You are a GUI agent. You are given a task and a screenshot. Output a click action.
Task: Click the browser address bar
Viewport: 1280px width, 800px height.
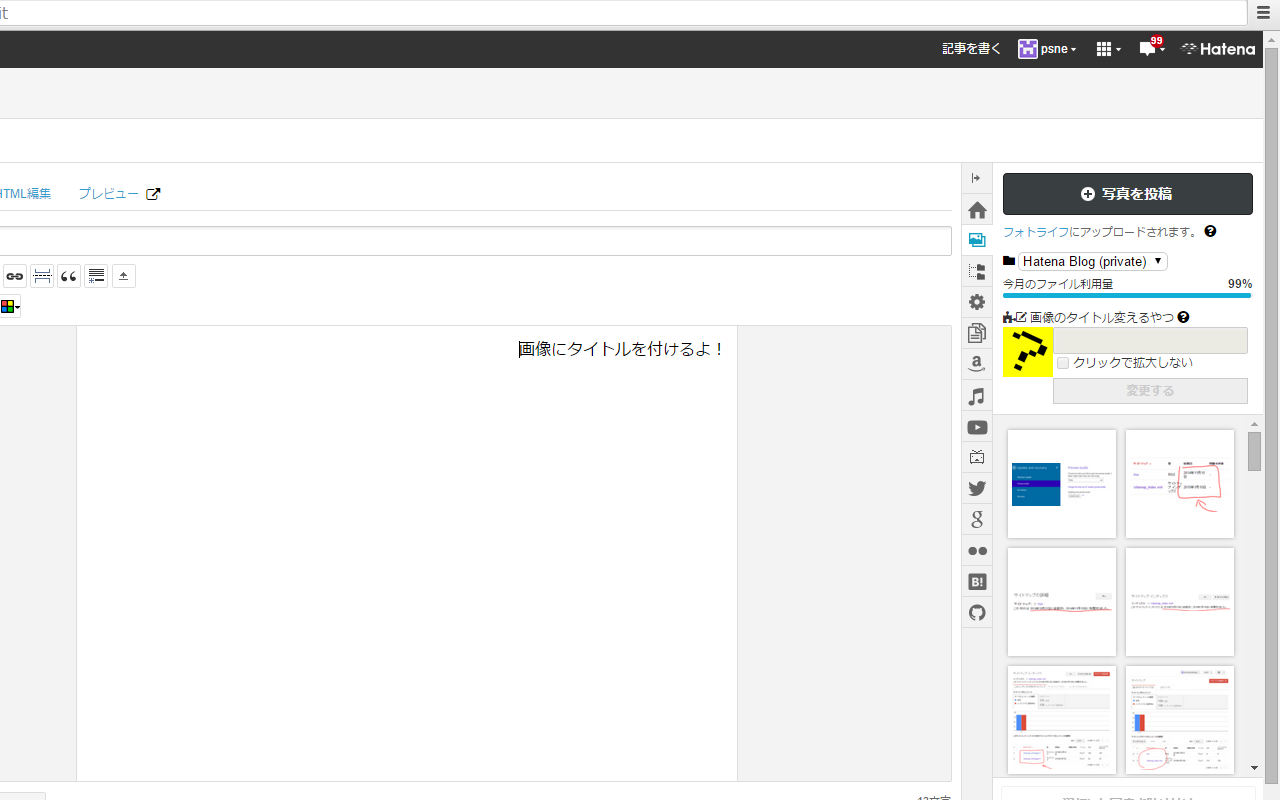click(624, 13)
